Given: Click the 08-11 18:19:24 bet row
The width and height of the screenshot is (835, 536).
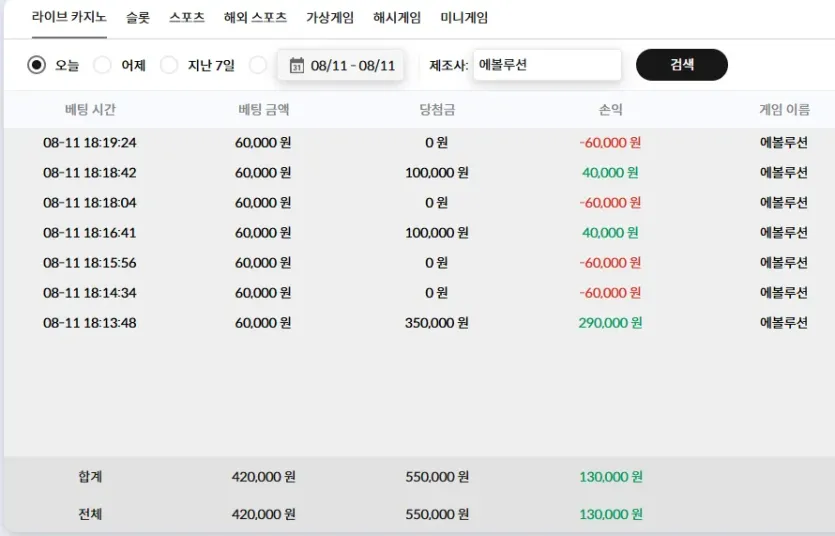Looking at the screenshot, I should pyautogui.click(x=90, y=143).
